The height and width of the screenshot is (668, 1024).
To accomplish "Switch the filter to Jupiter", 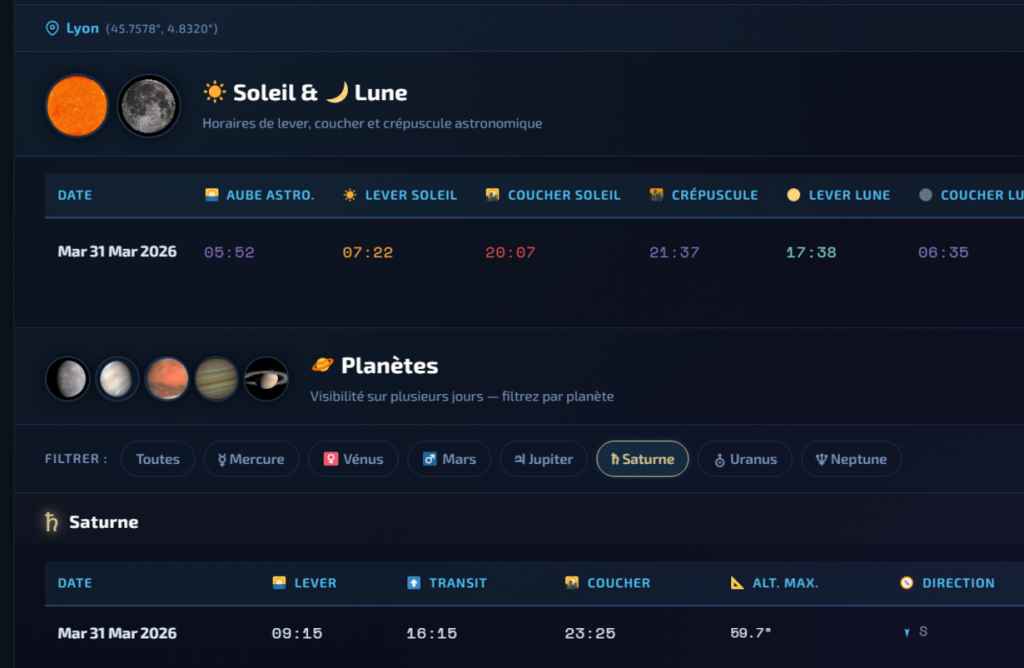I will 543,459.
